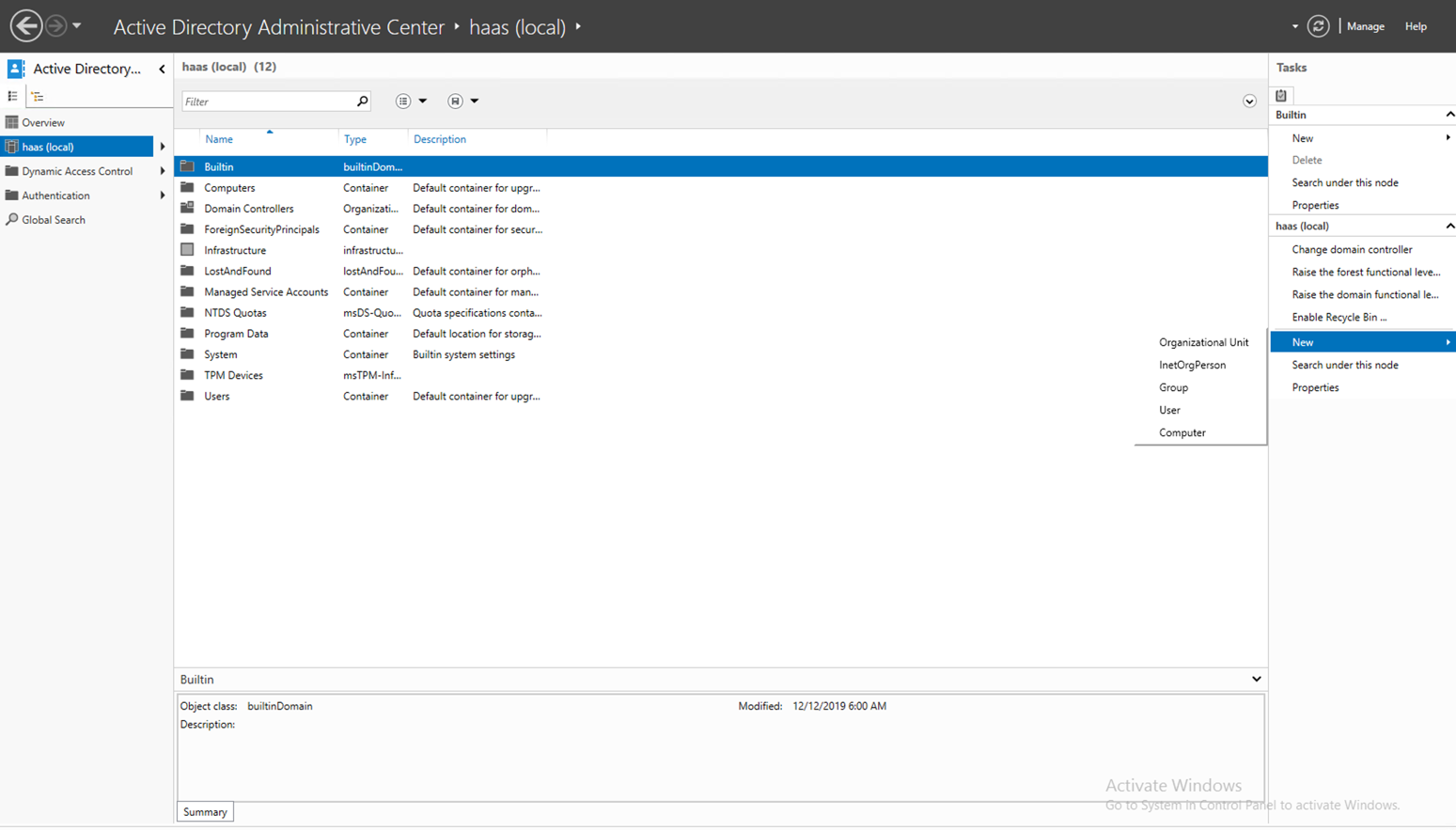Screen dimensions: 1456x830
Task: Click Enable Recycle Bin task
Action: click(1339, 317)
